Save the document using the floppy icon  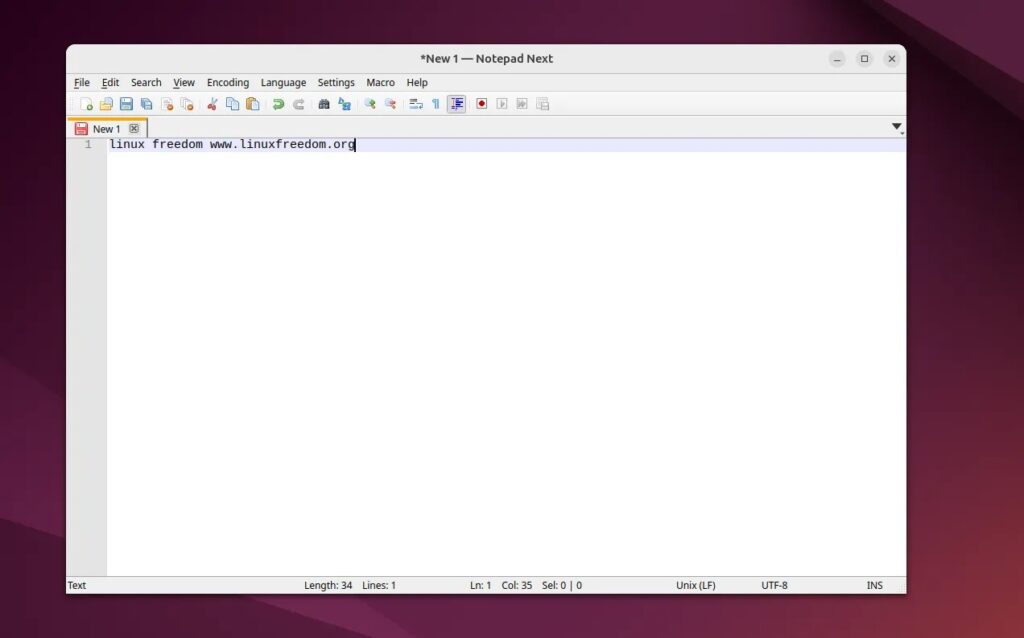coord(126,104)
